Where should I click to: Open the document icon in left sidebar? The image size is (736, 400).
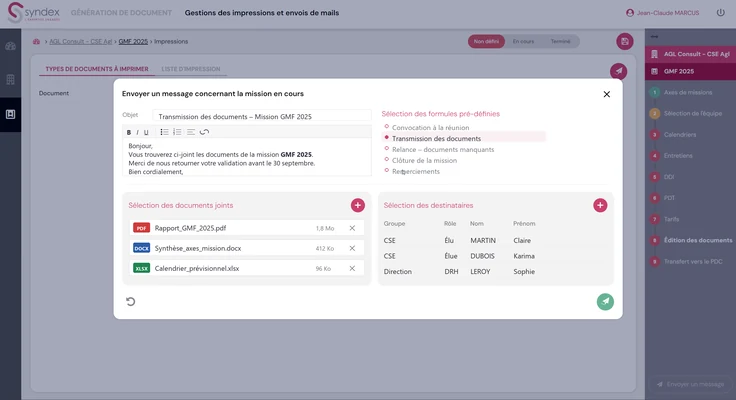click(x=10, y=114)
